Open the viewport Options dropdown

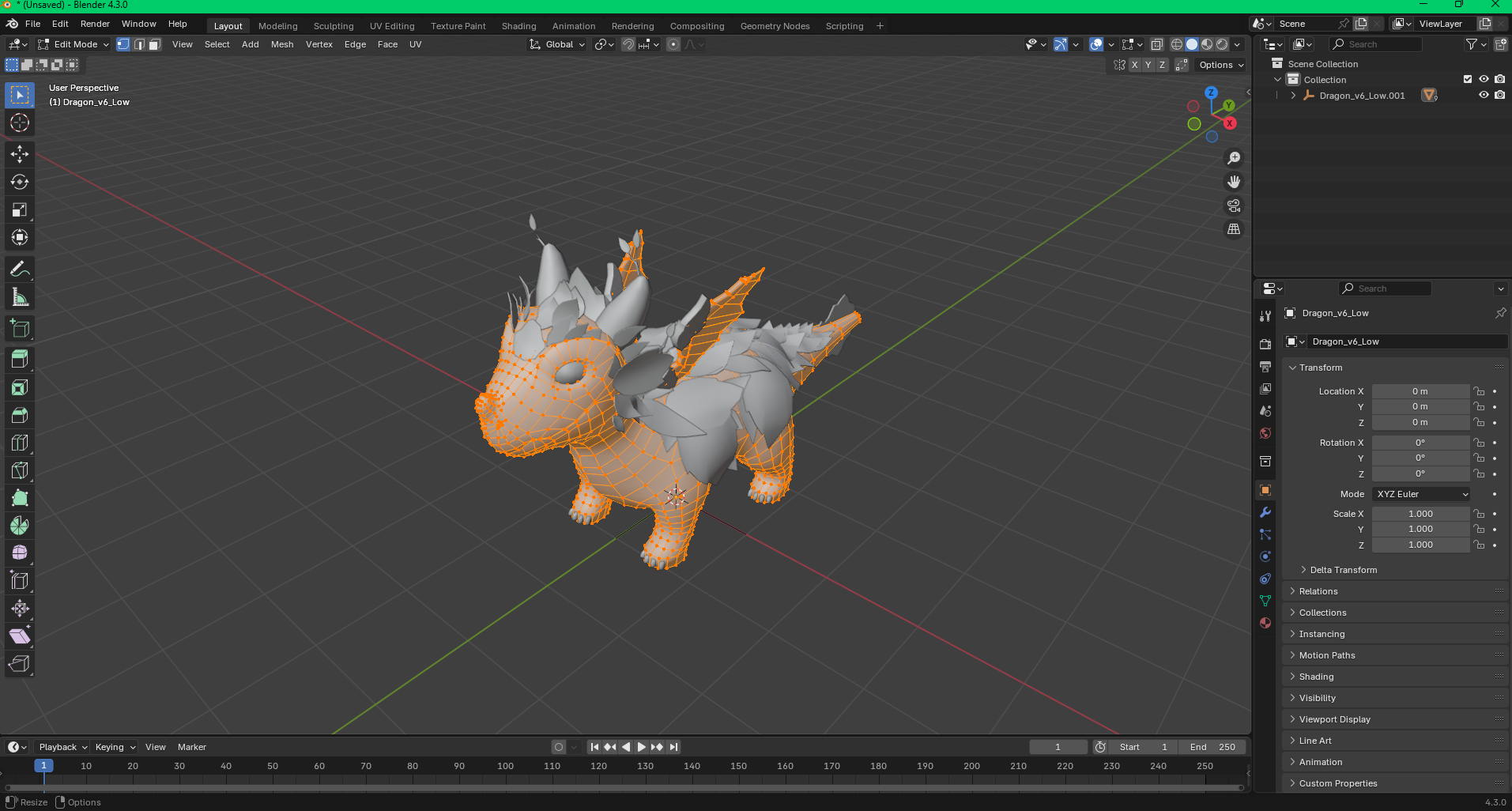click(x=1220, y=65)
